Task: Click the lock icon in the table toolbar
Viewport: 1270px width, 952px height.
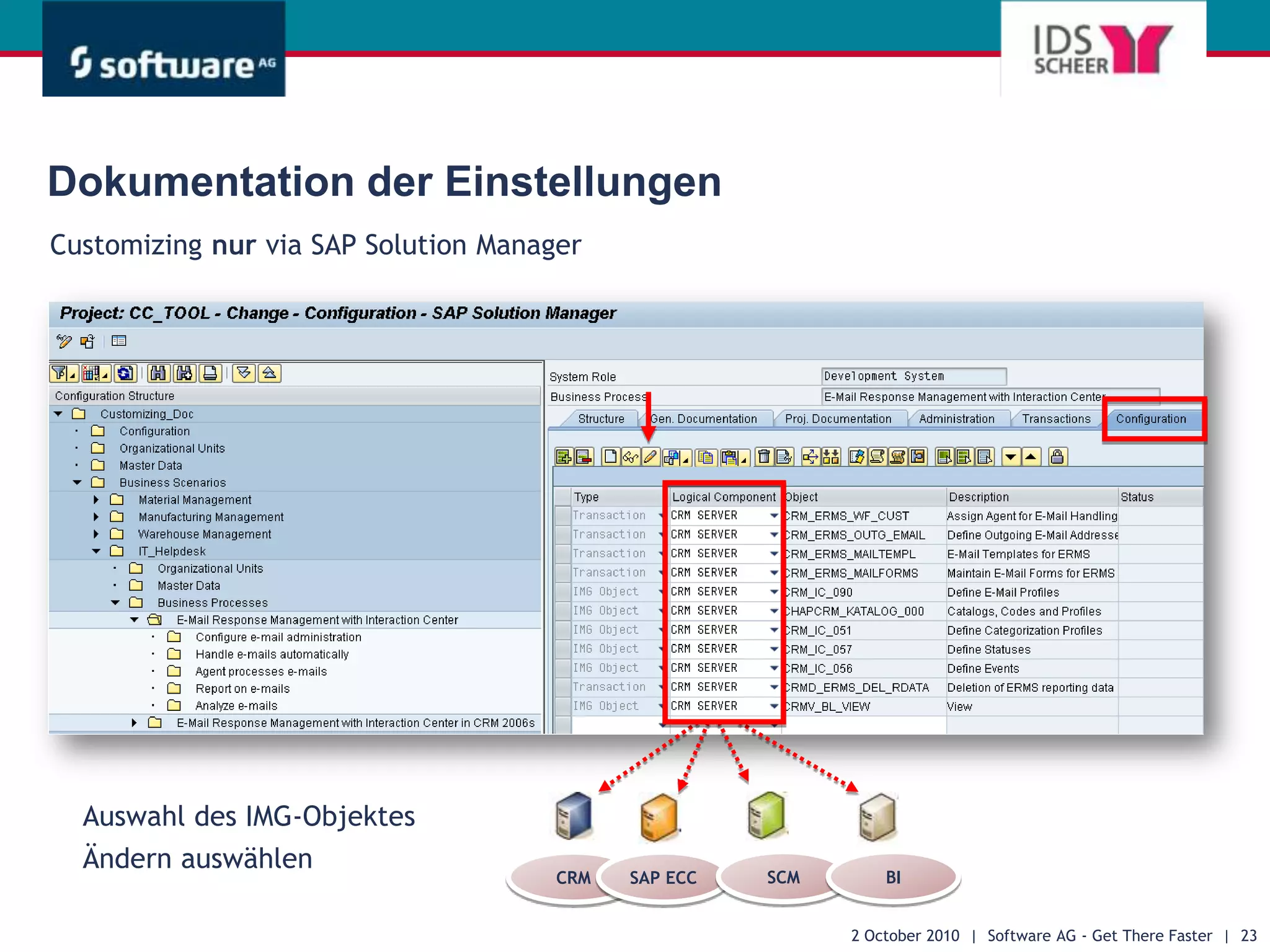Action: click(x=1058, y=457)
